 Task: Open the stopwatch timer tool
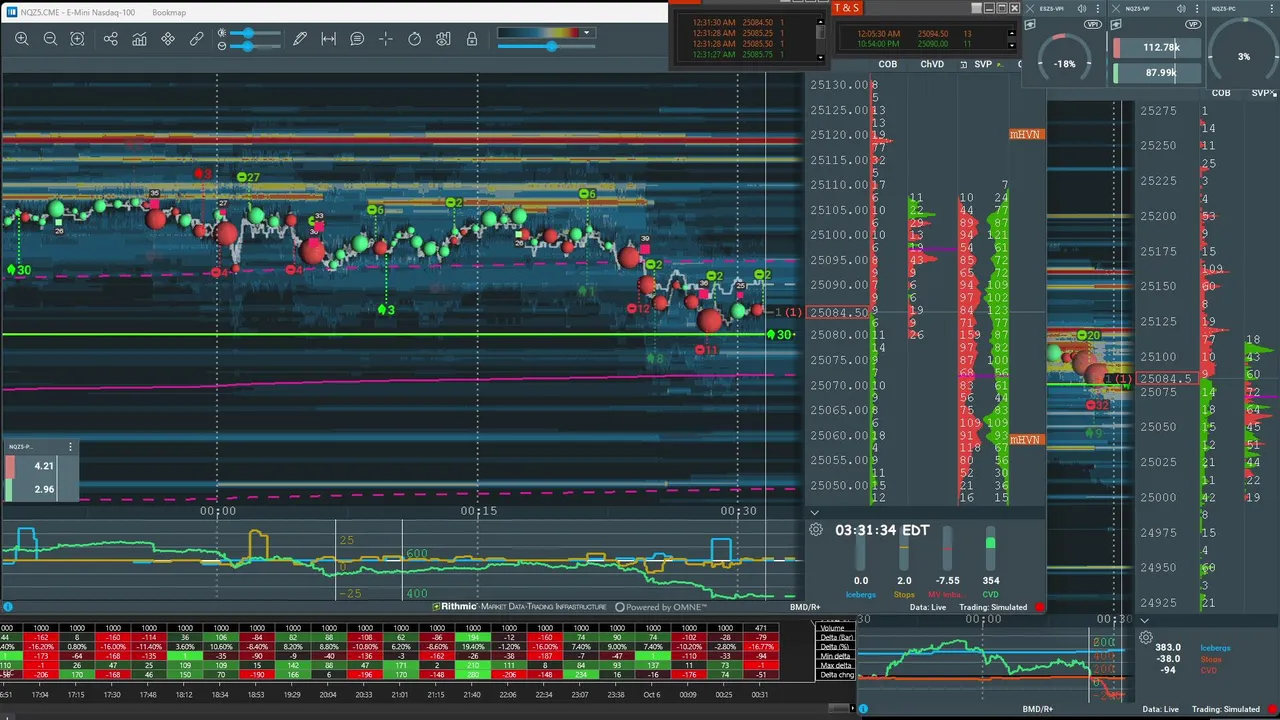(x=415, y=39)
